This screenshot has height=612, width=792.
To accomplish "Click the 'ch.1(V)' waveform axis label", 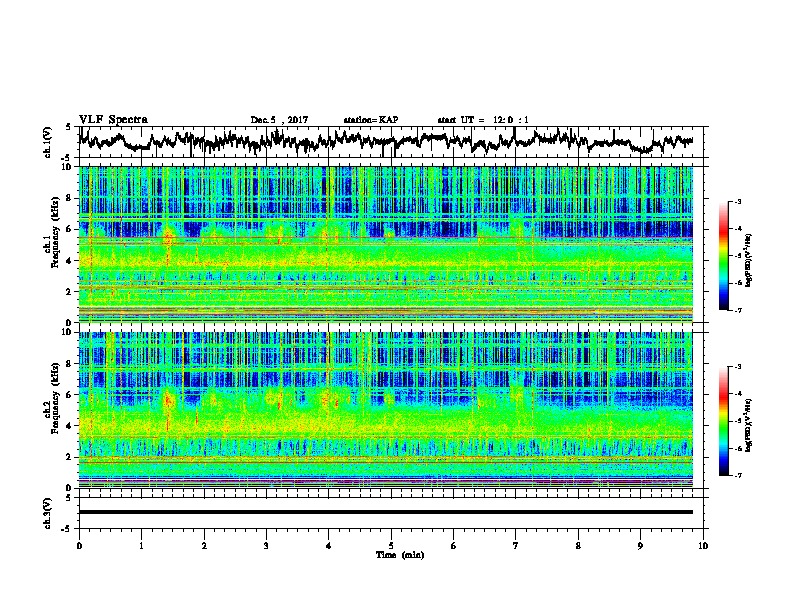I will 48,142.
